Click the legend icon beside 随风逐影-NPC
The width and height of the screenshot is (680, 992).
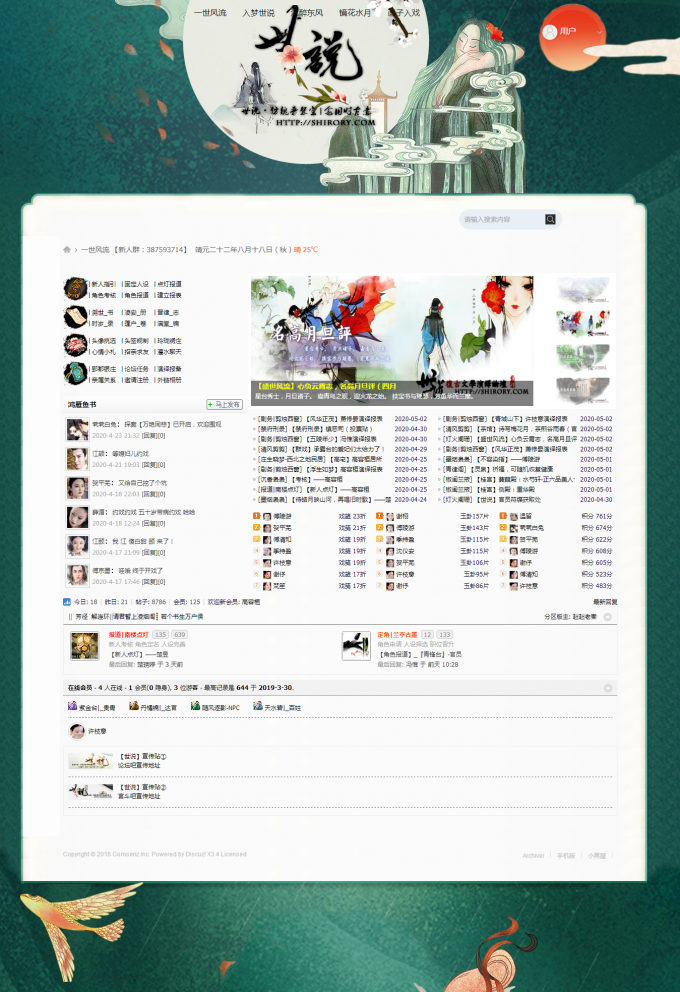[195, 706]
